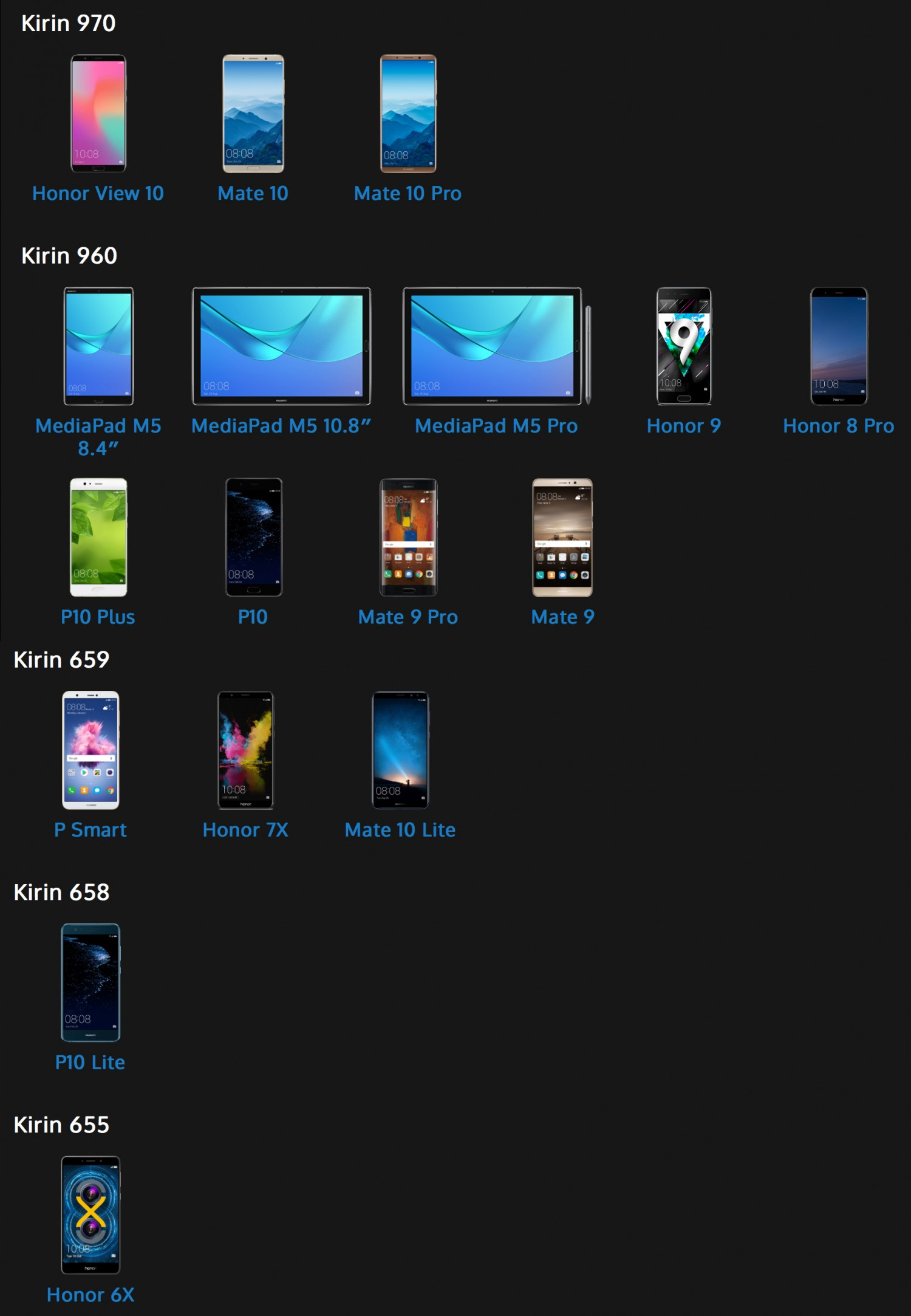
Task: Open the MediaPad M5 8.4" tablet image
Action: click(98, 346)
